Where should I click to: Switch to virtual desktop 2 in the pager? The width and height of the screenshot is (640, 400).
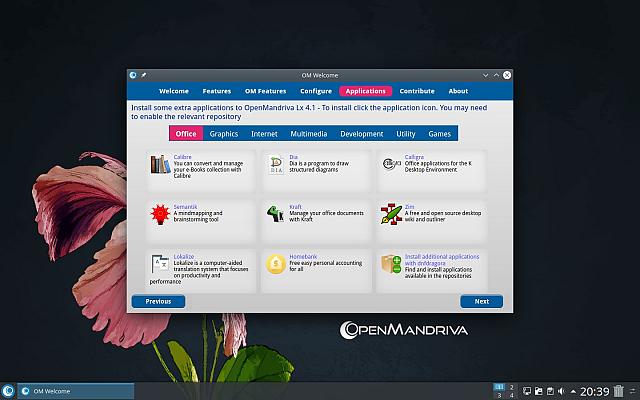(513, 385)
